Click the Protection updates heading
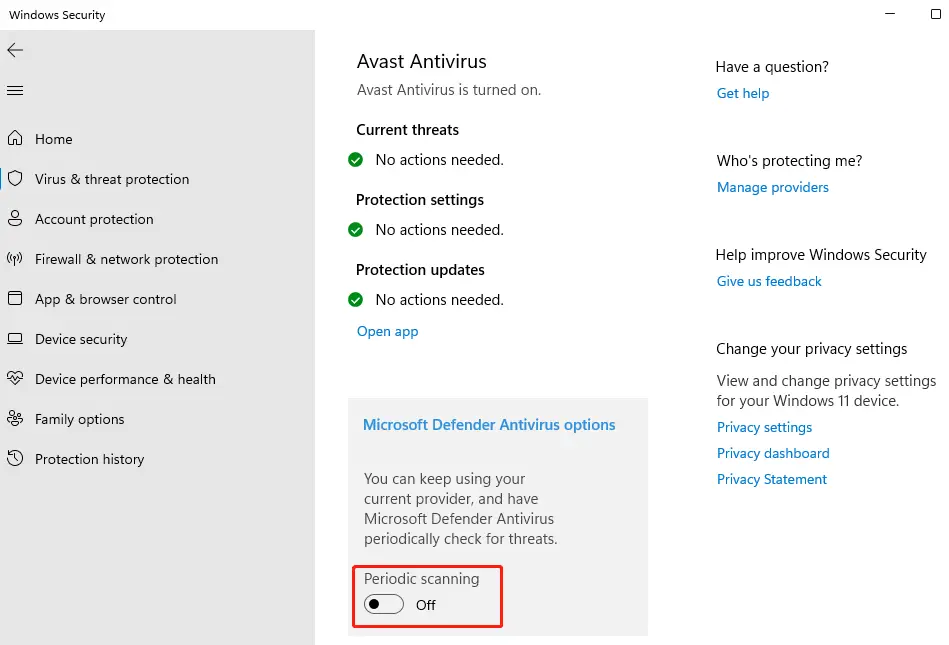Screen dimensions: 949x645 (420, 270)
